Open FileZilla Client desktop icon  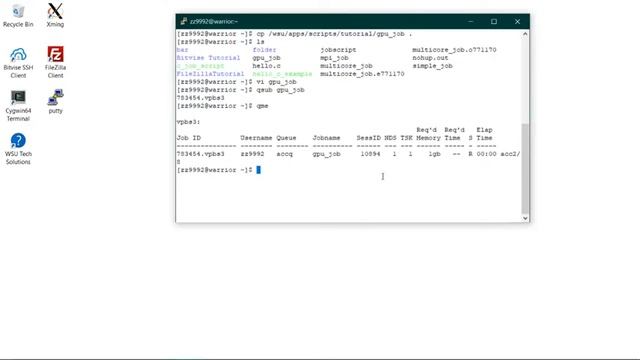pos(55,63)
